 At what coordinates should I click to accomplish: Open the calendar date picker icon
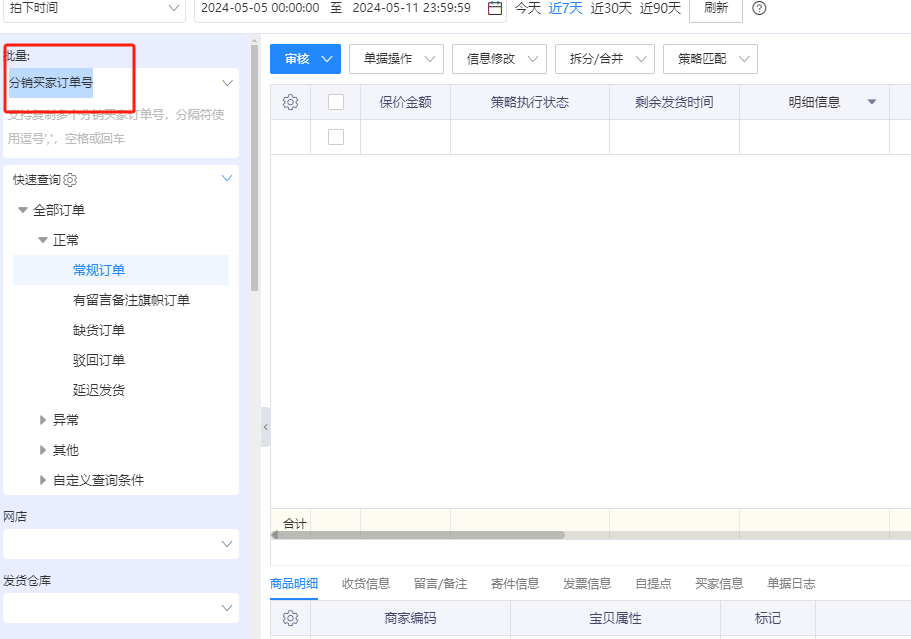[495, 8]
